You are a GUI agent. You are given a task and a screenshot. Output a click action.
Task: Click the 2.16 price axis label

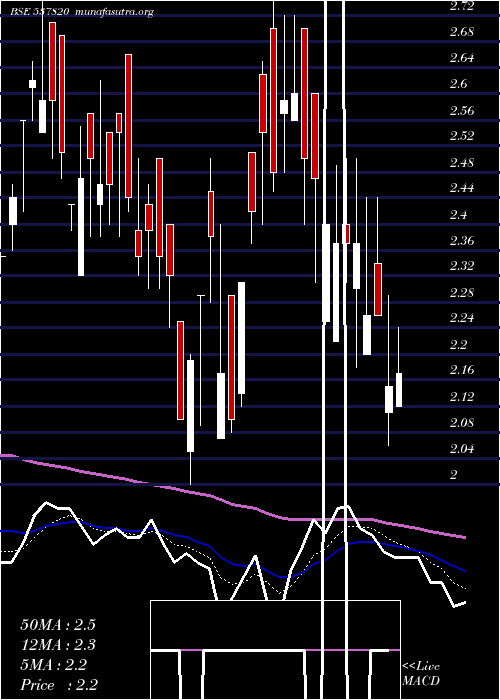pos(462,371)
